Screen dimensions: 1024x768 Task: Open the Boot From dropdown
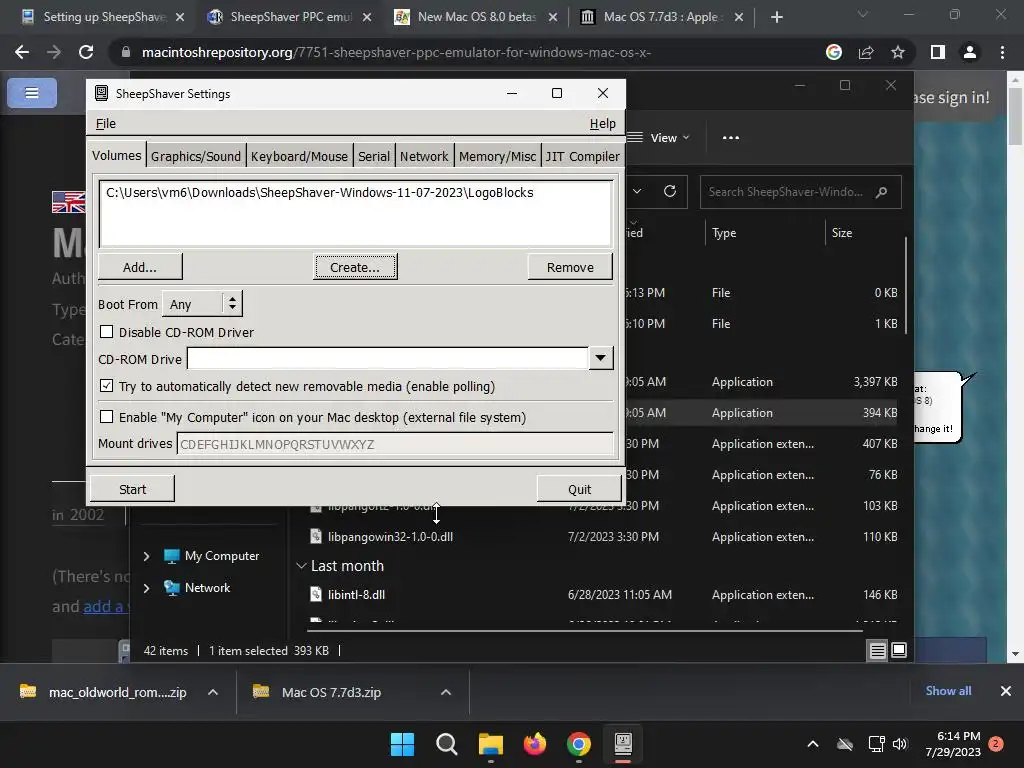coord(202,304)
